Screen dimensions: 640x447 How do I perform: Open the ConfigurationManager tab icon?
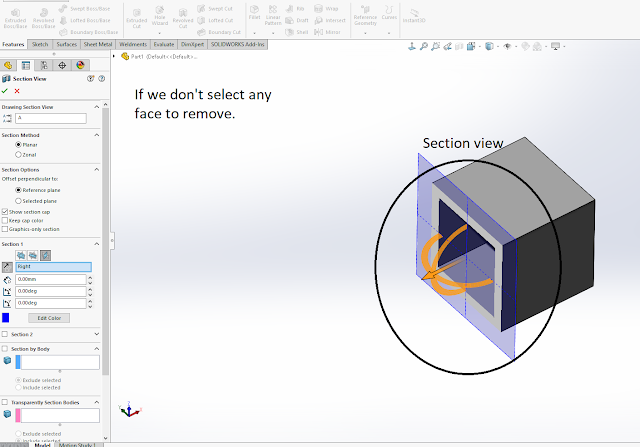44,65
